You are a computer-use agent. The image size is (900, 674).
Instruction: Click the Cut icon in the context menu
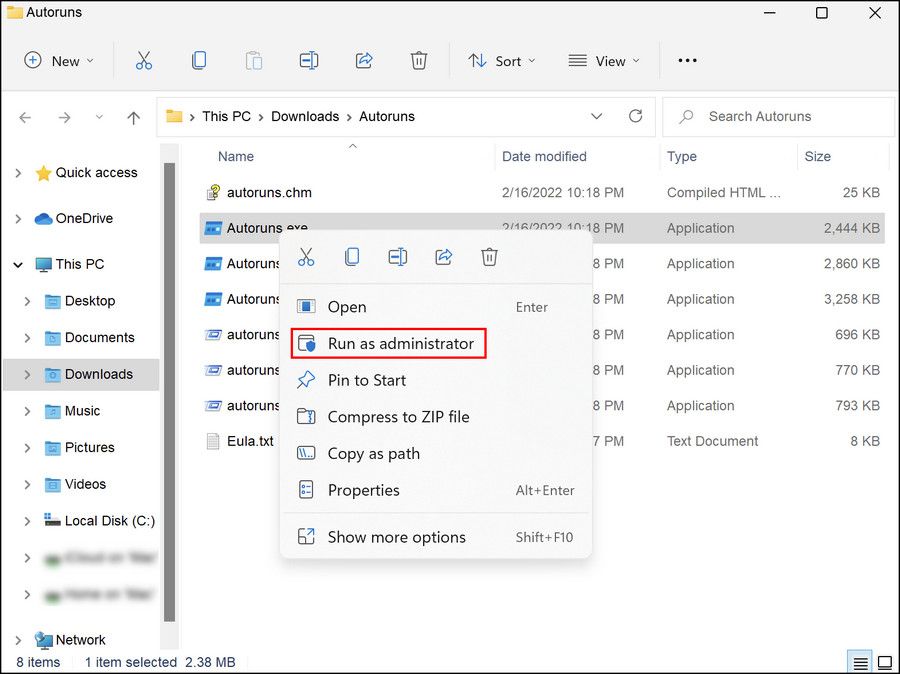click(306, 257)
